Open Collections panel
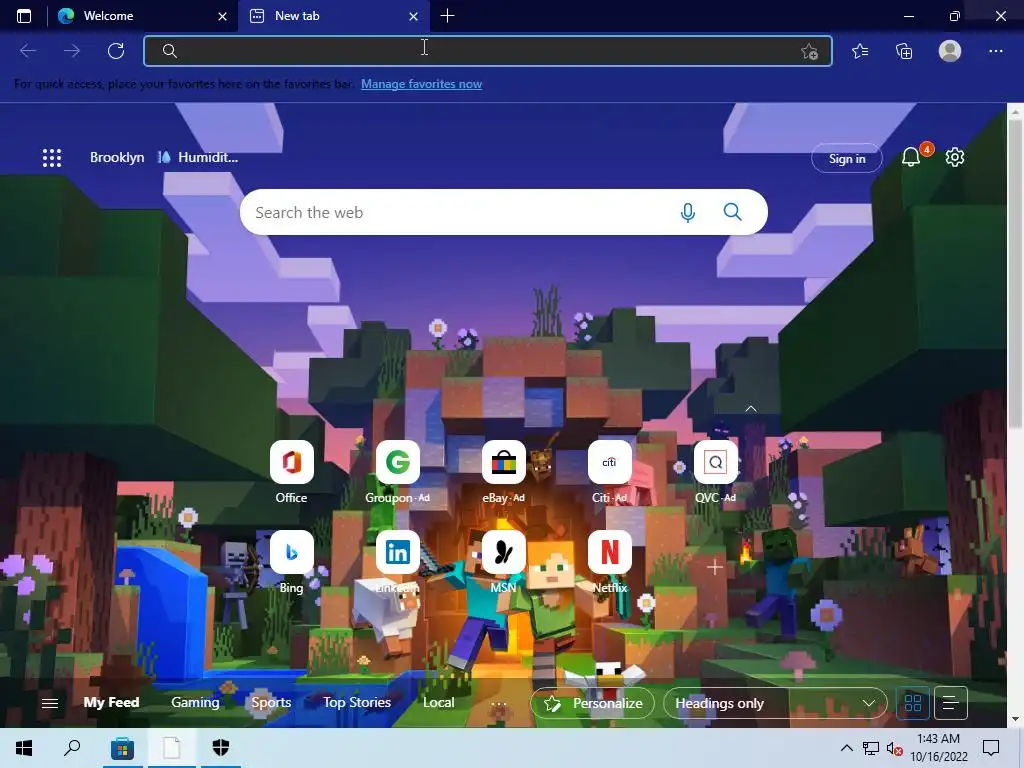 [x=904, y=51]
